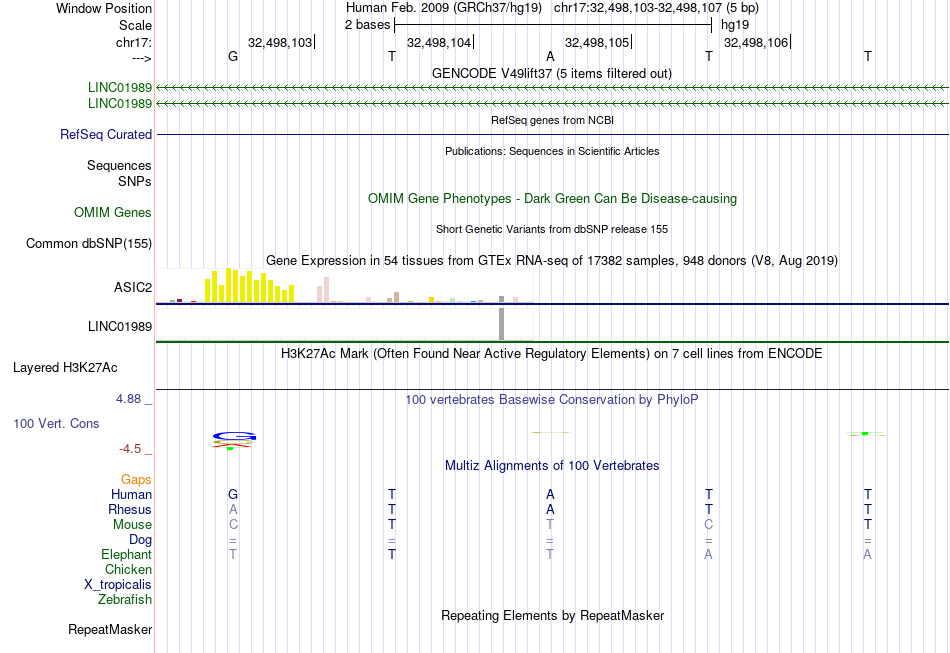The height and width of the screenshot is (653, 950).
Task: Click the Mouse C base under G column
Action: pos(233,525)
